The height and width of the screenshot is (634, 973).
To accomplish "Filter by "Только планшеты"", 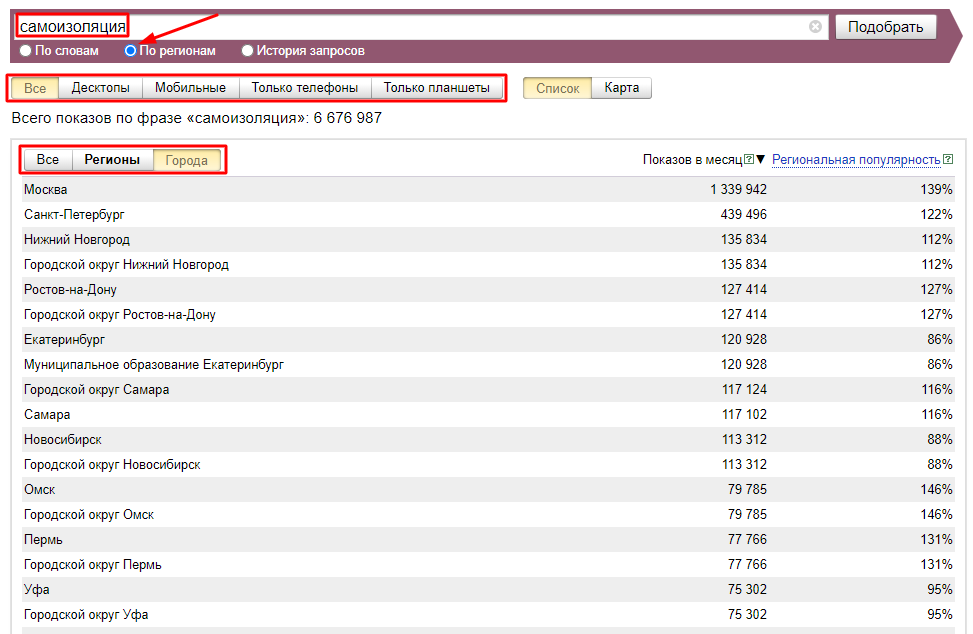I will [x=437, y=88].
